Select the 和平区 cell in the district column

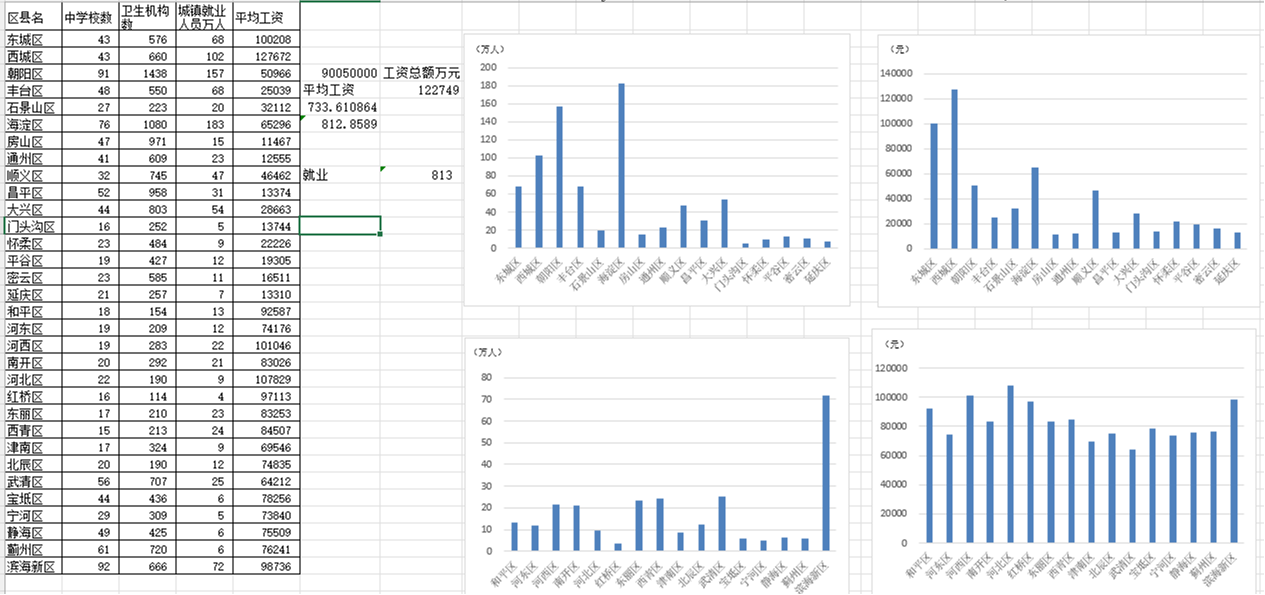(x=31, y=312)
